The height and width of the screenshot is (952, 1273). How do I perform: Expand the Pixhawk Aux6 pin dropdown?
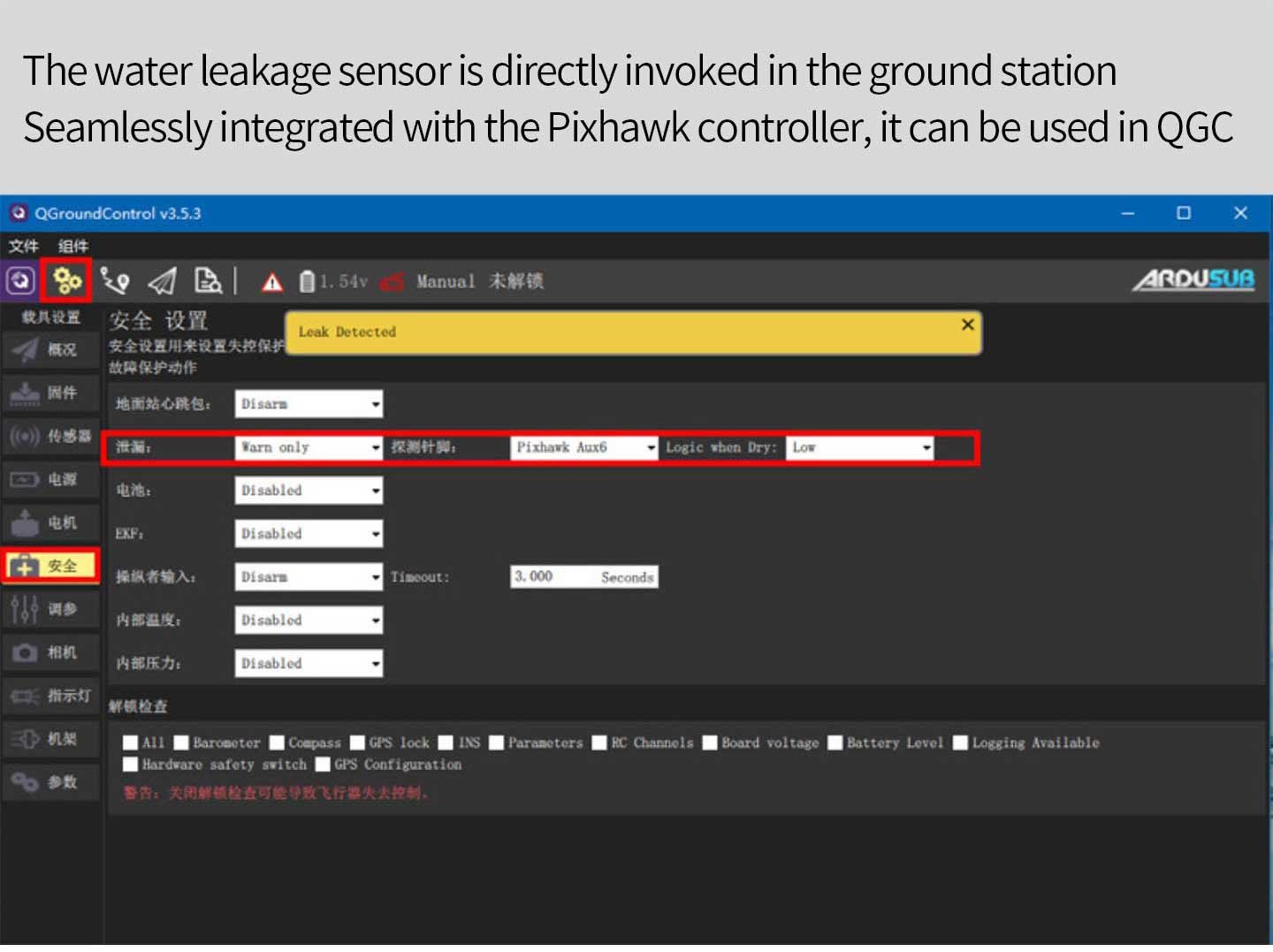pyautogui.click(x=584, y=447)
